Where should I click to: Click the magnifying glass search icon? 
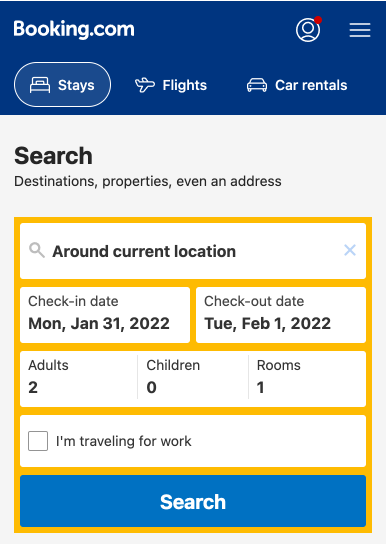pyautogui.click(x=37, y=250)
